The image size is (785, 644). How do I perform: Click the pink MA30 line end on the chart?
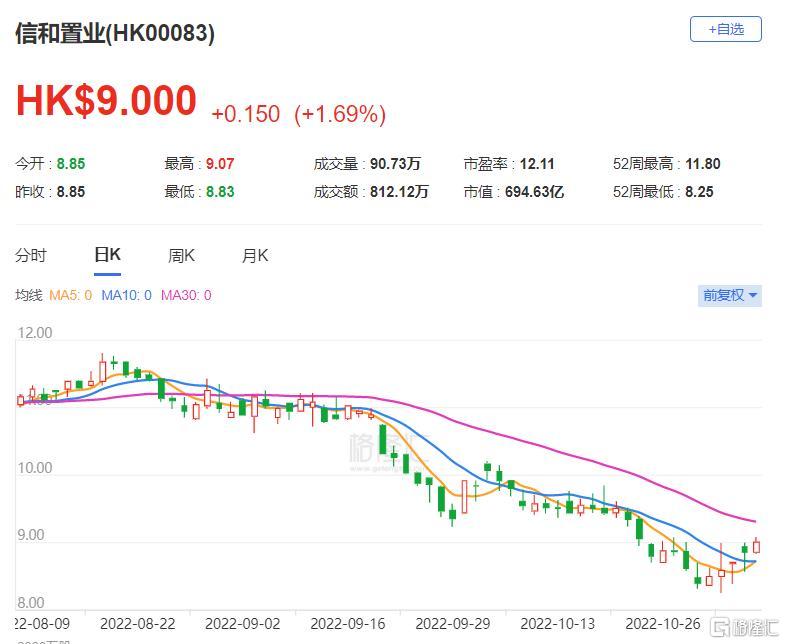click(x=754, y=521)
